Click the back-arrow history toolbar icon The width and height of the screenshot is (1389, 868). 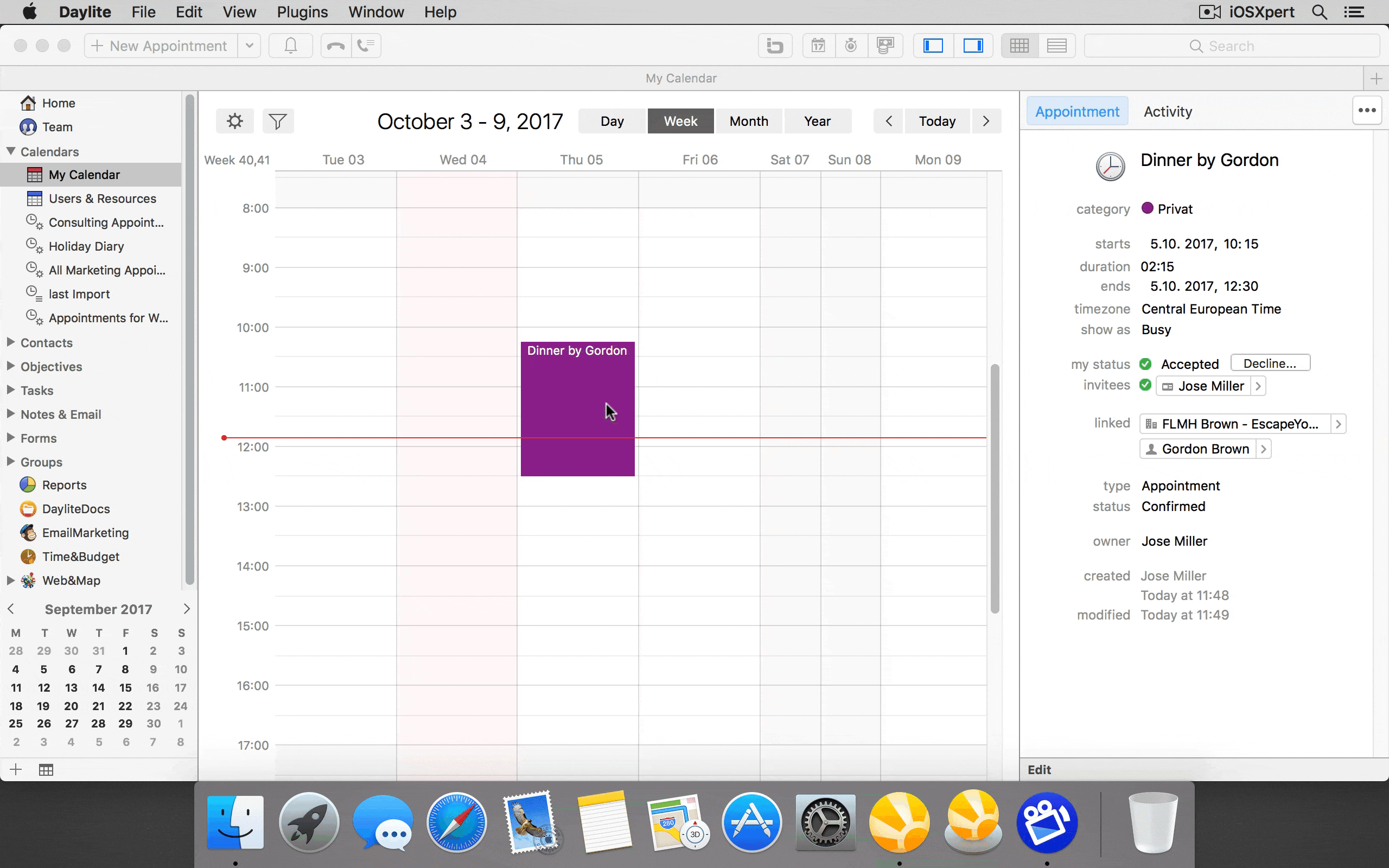coord(775,46)
